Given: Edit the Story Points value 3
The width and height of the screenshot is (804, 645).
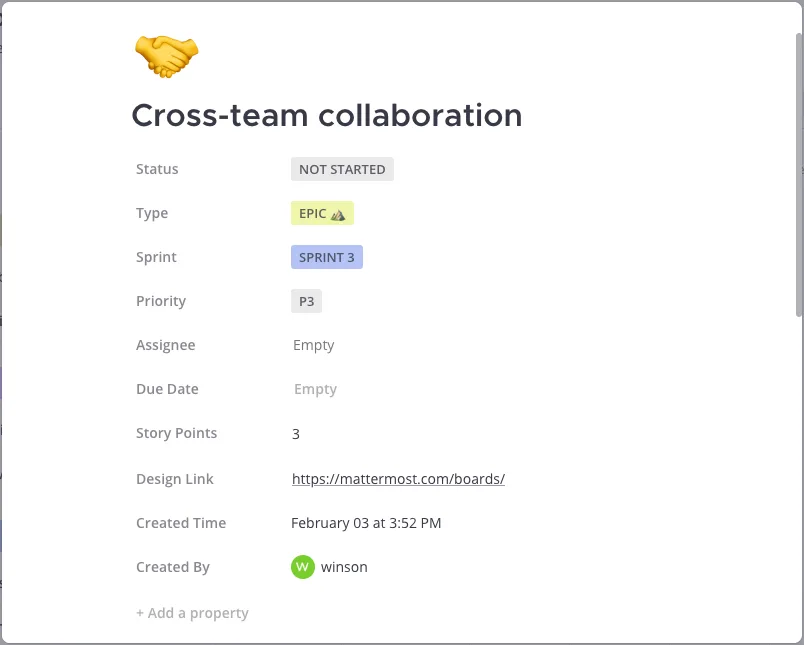Looking at the screenshot, I should [296, 434].
